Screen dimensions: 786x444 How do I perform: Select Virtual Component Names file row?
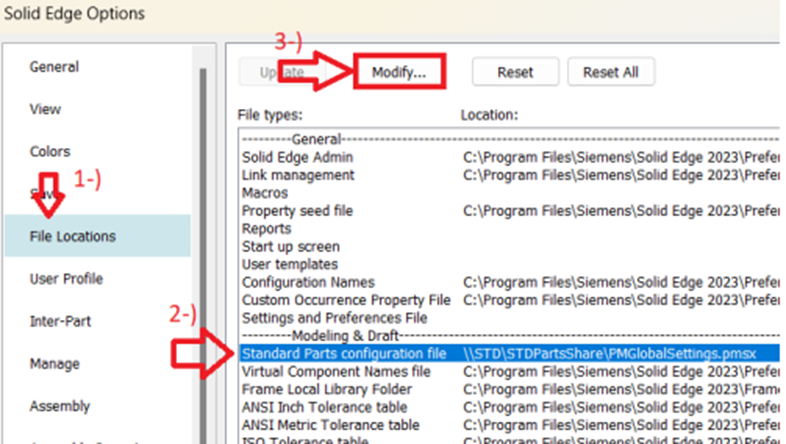click(509, 372)
